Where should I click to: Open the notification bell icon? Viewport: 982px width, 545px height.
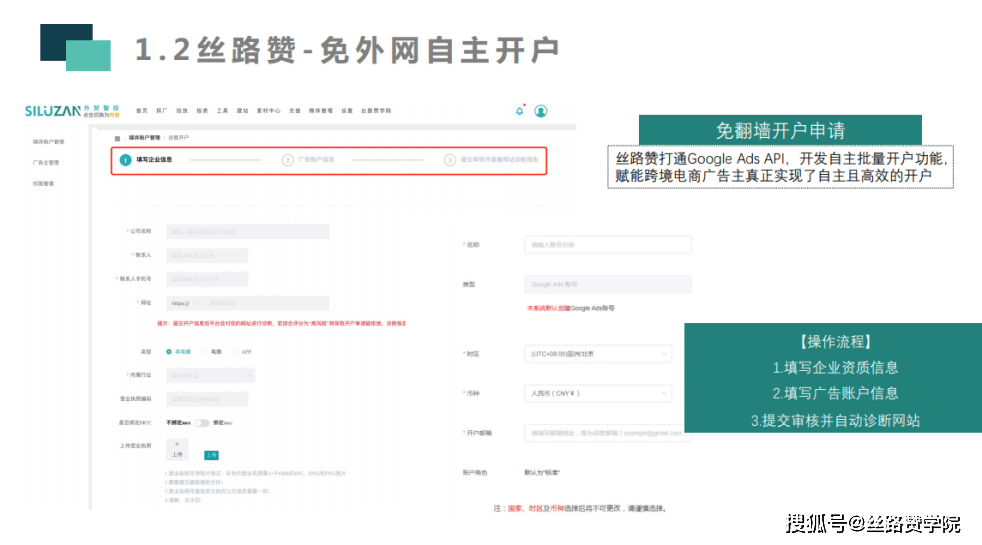(519, 111)
